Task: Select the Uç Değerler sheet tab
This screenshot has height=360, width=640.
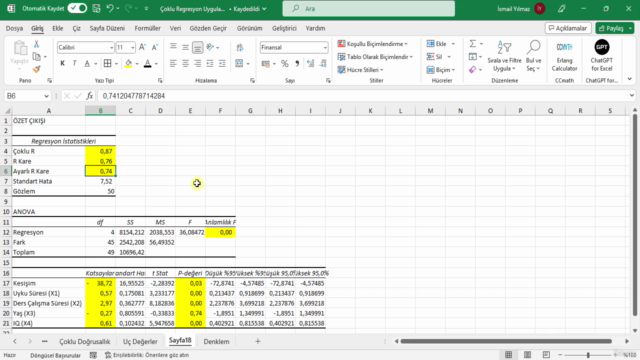Action: click(x=140, y=341)
